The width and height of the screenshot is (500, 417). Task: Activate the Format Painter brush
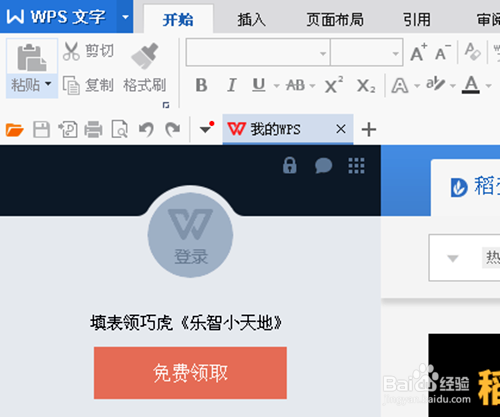pyautogui.click(x=145, y=55)
